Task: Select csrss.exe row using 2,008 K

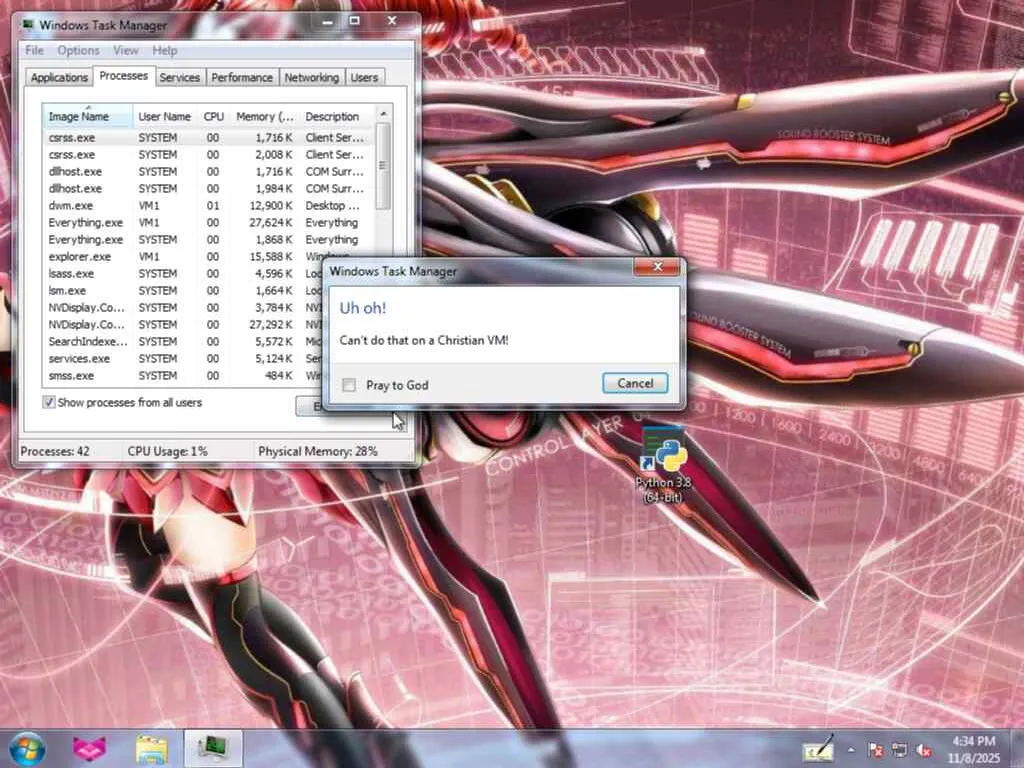Action: click(x=209, y=155)
